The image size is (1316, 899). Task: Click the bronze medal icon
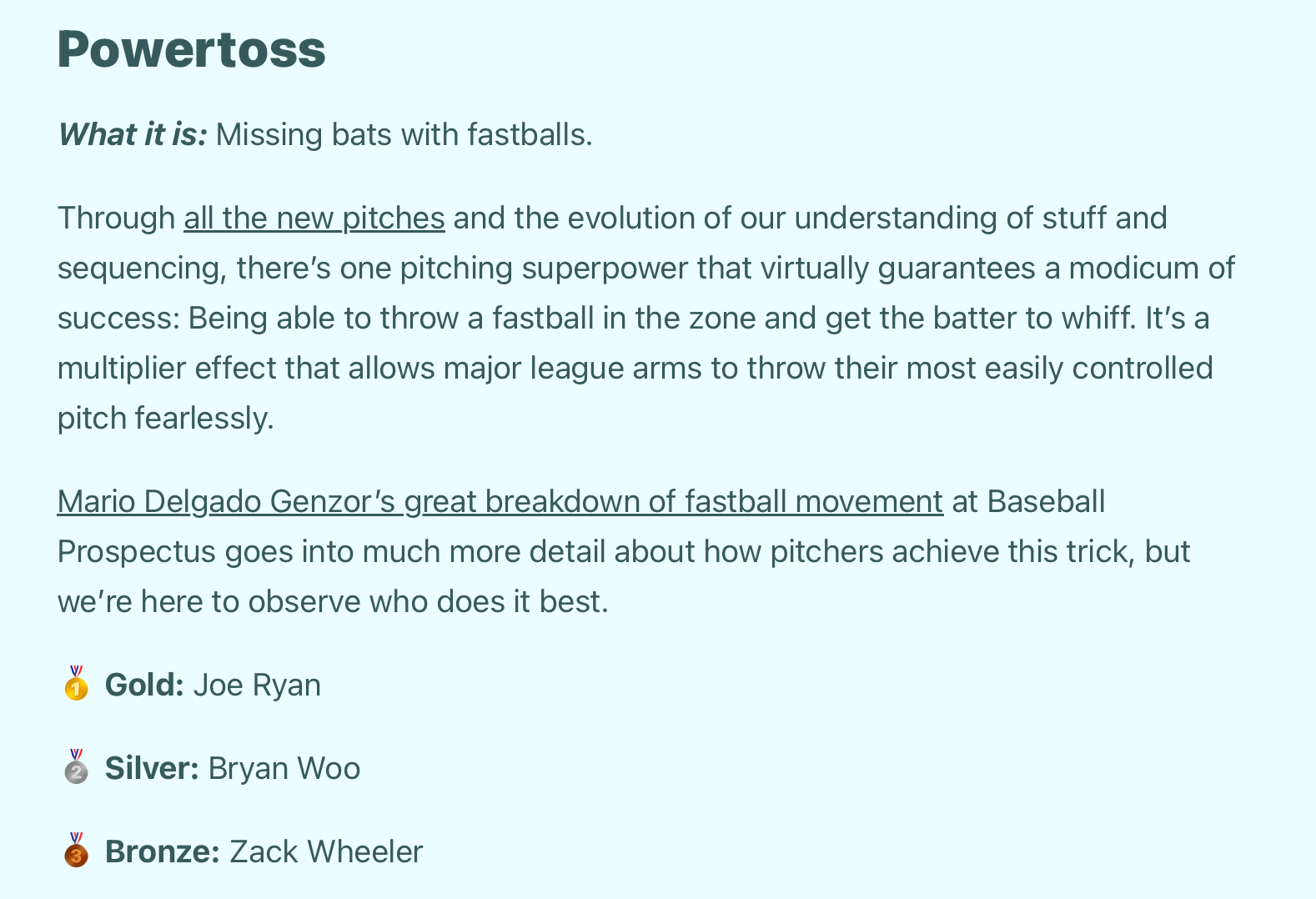[76, 851]
